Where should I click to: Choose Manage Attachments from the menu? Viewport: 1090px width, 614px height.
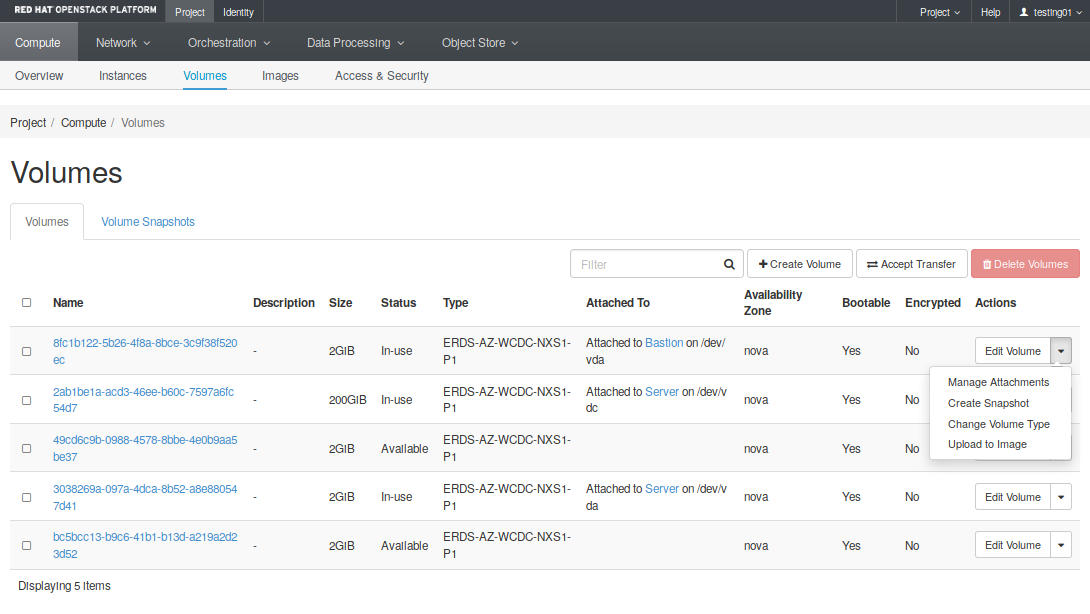[998, 382]
